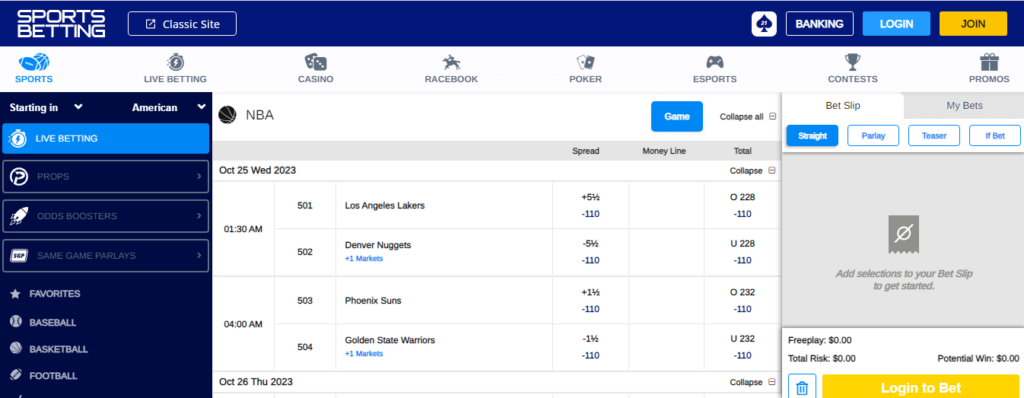Select the If Bet type

point(995,136)
